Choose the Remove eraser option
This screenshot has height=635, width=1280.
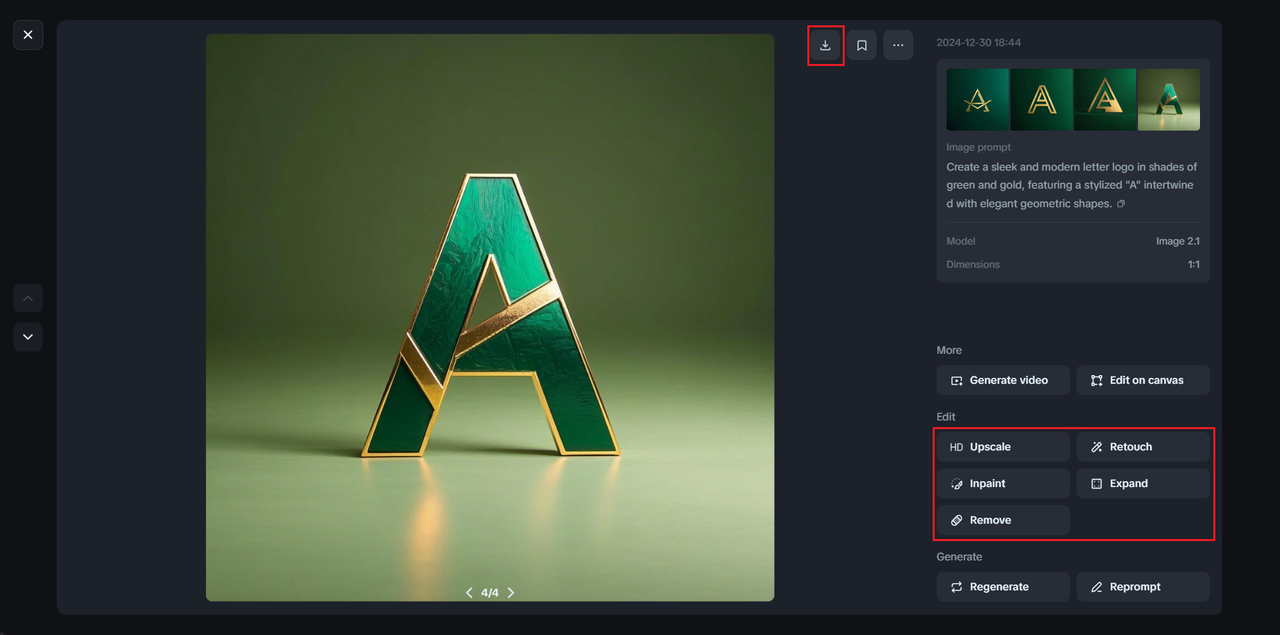point(1003,520)
